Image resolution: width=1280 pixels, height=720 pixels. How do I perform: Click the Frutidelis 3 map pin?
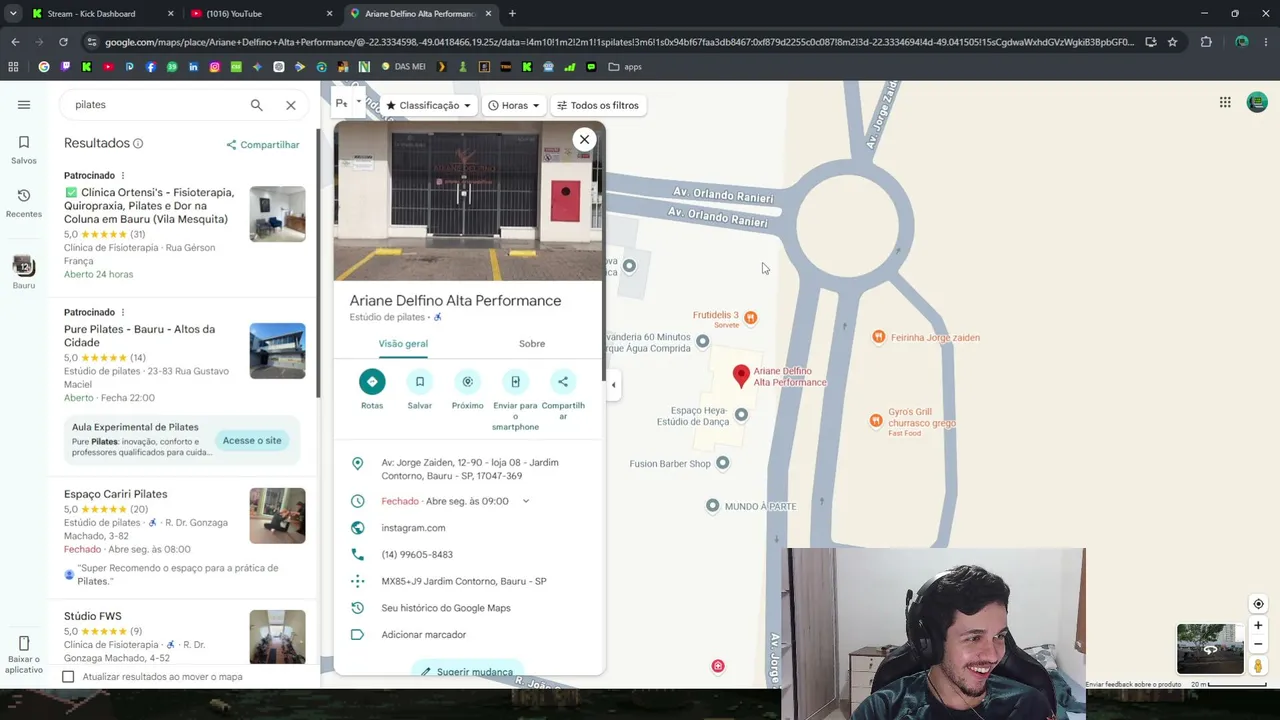click(x=750, y=318)
